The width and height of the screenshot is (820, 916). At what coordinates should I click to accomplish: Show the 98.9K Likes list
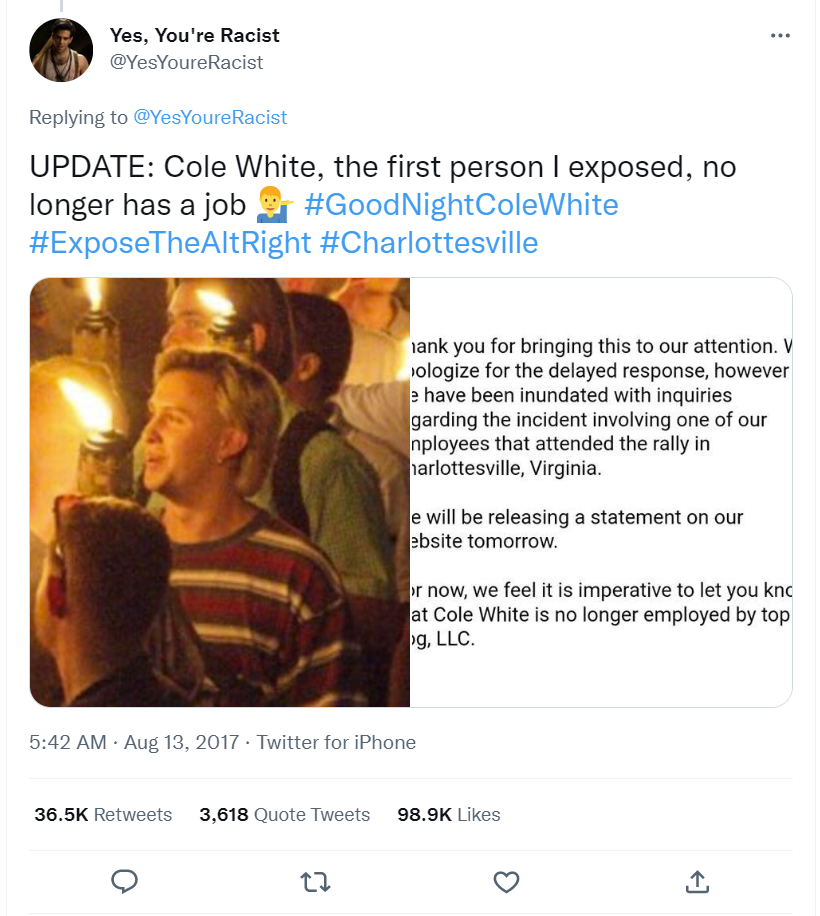[x=449, y=815]
